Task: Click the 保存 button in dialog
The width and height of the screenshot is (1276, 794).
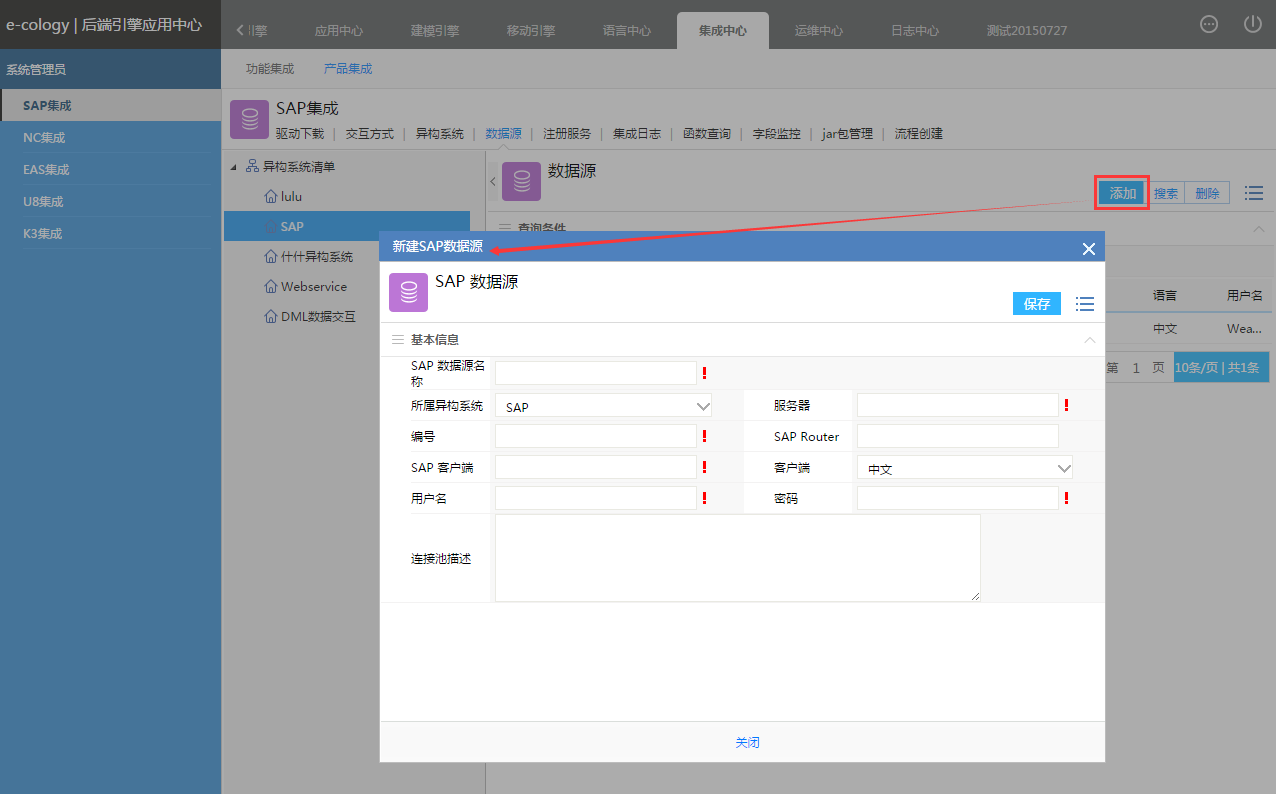Action: point(1037,304)
